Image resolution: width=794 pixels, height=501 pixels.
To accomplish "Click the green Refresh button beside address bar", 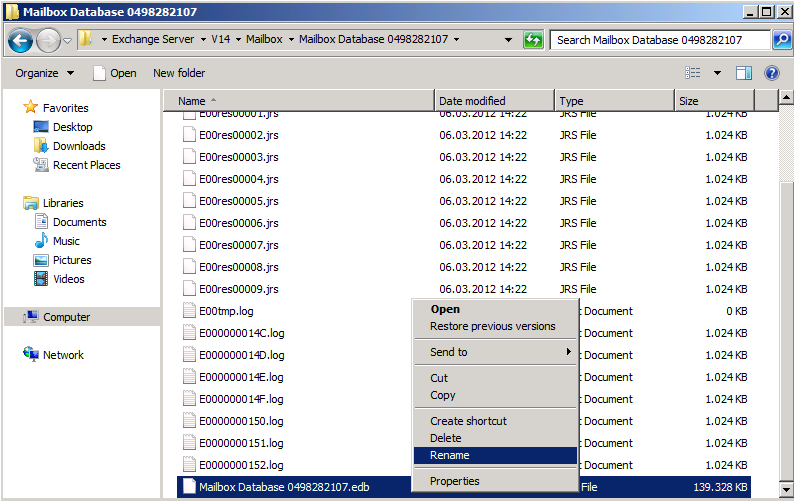I will pyautogui.click(x=533, y=40).
